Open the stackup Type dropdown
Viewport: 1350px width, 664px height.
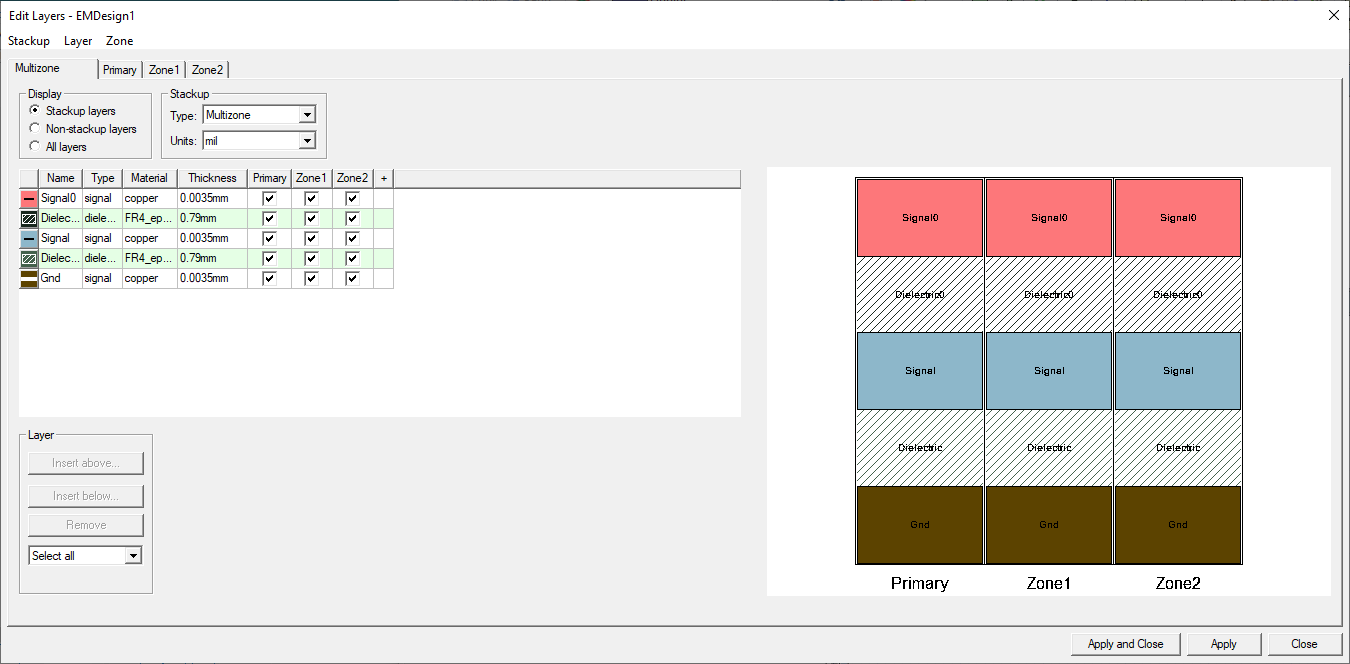click(307, 115)
